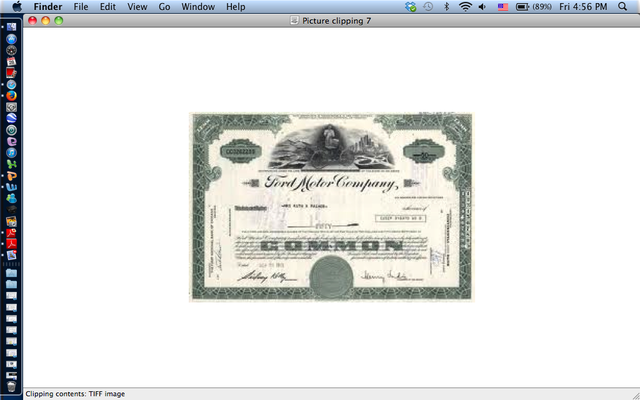This screenshot has width=640, height=400.
Task: Launch Google Earth from the Dock
Action: [x=11, y=118]
